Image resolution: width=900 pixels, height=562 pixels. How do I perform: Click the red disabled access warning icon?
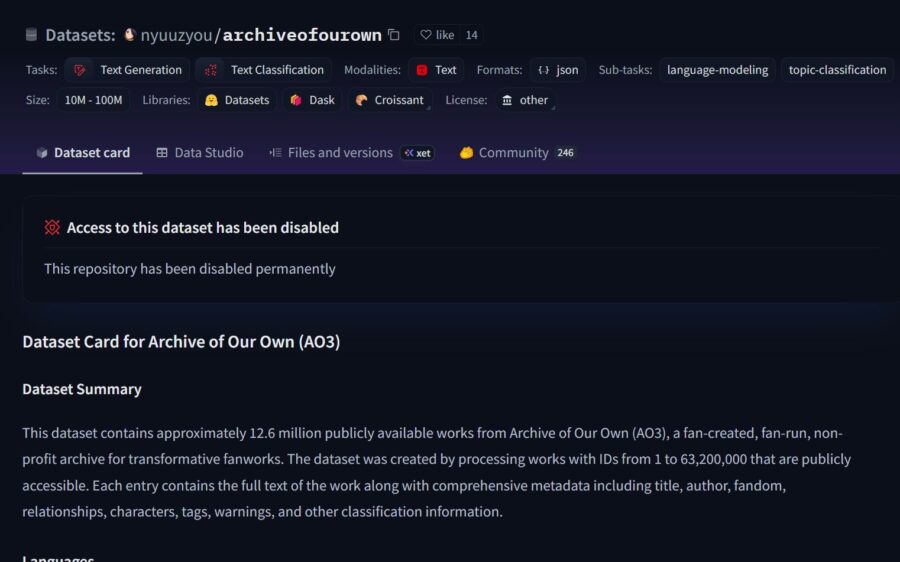pos(52,227)
